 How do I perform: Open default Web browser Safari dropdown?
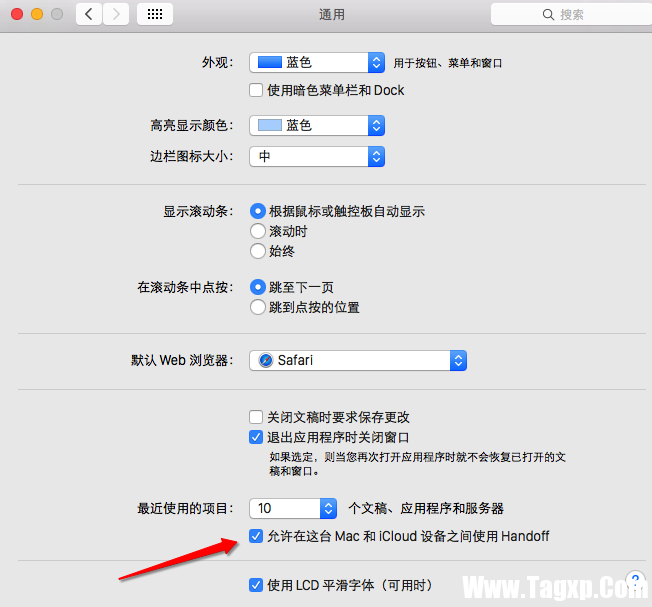358,360
